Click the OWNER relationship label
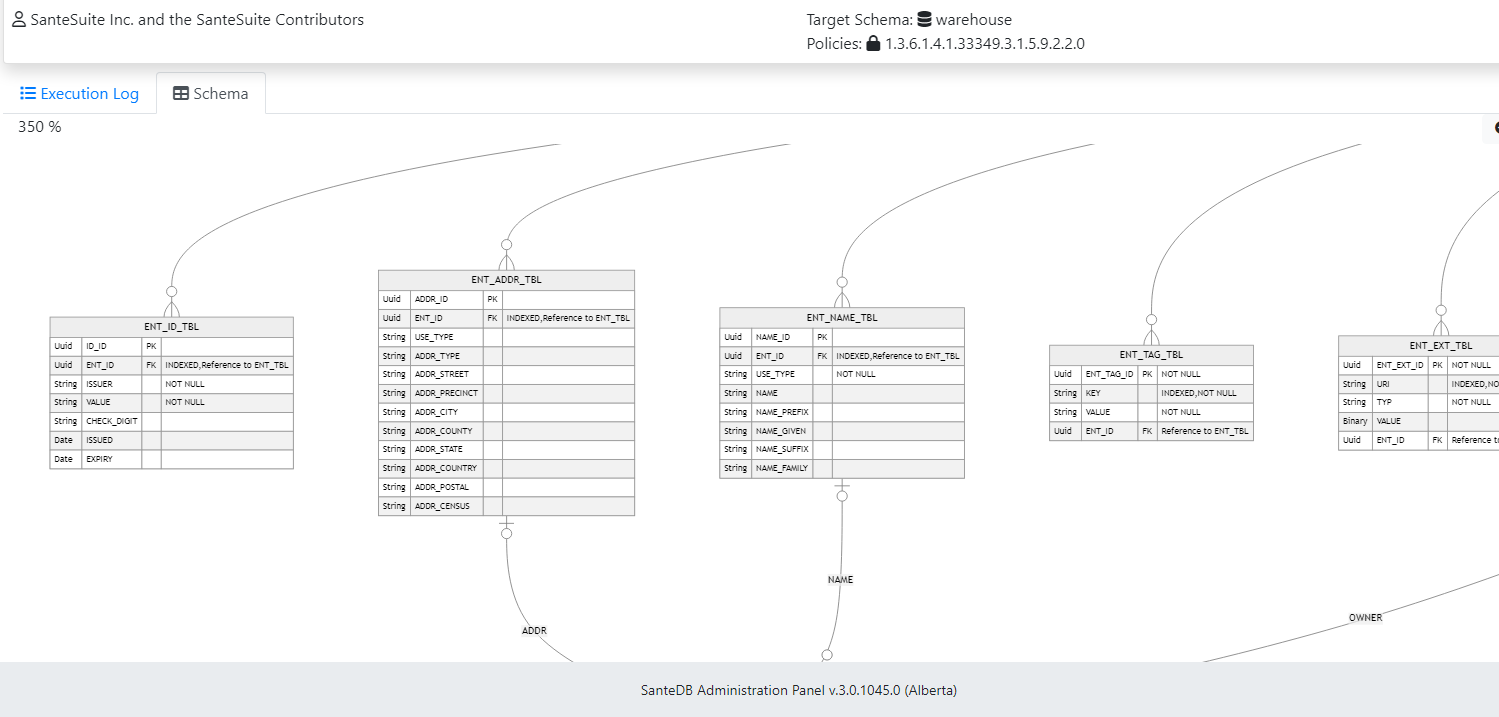This screenshot has height=717, width=1499. [x=1365, y=618]
